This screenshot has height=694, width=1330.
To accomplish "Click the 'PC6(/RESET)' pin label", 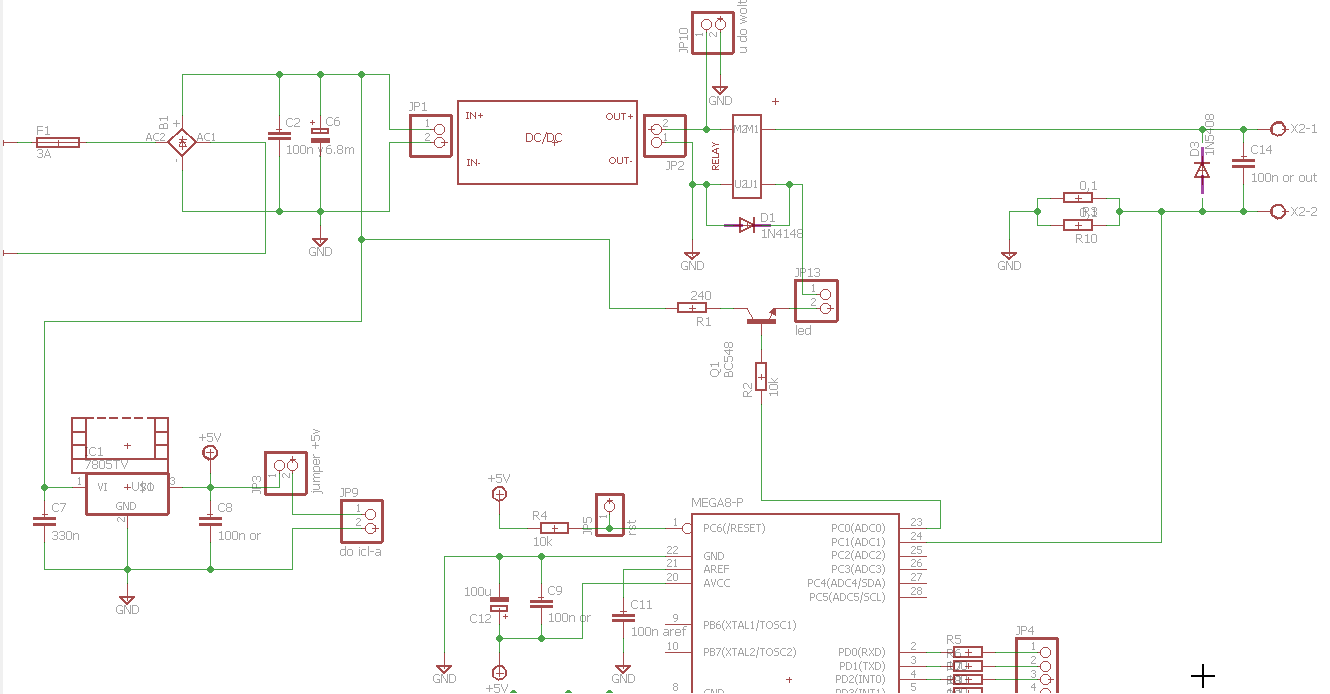I will tap(734, 528).
